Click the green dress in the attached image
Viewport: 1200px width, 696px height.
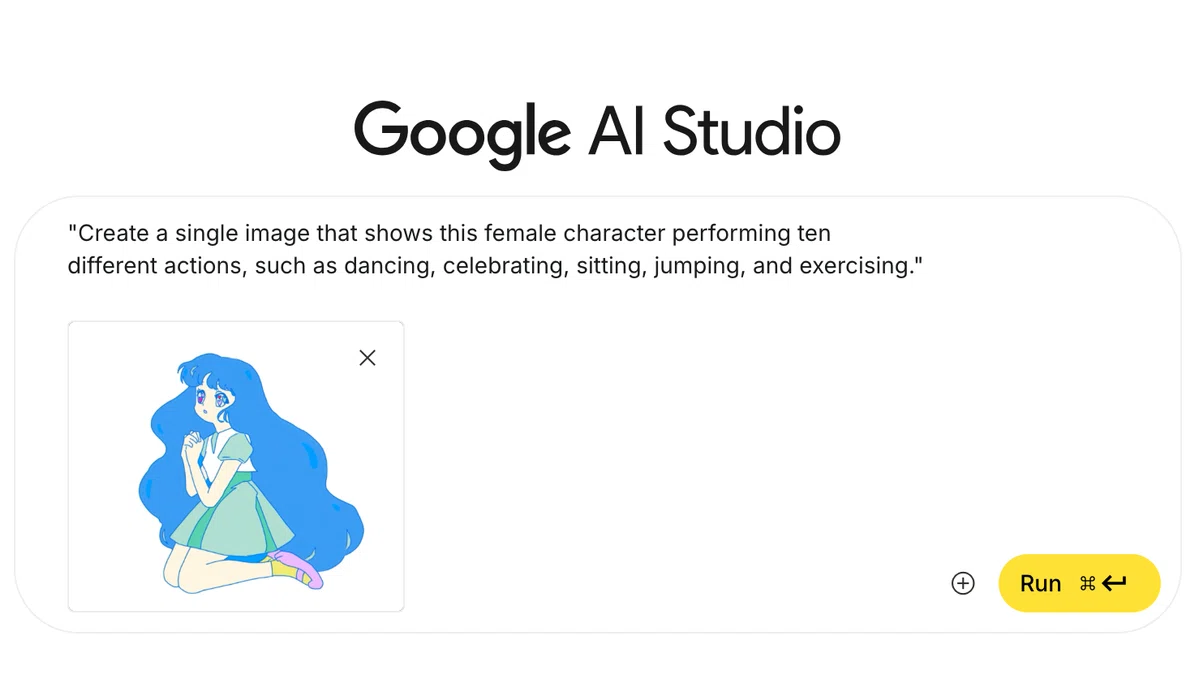232,510
